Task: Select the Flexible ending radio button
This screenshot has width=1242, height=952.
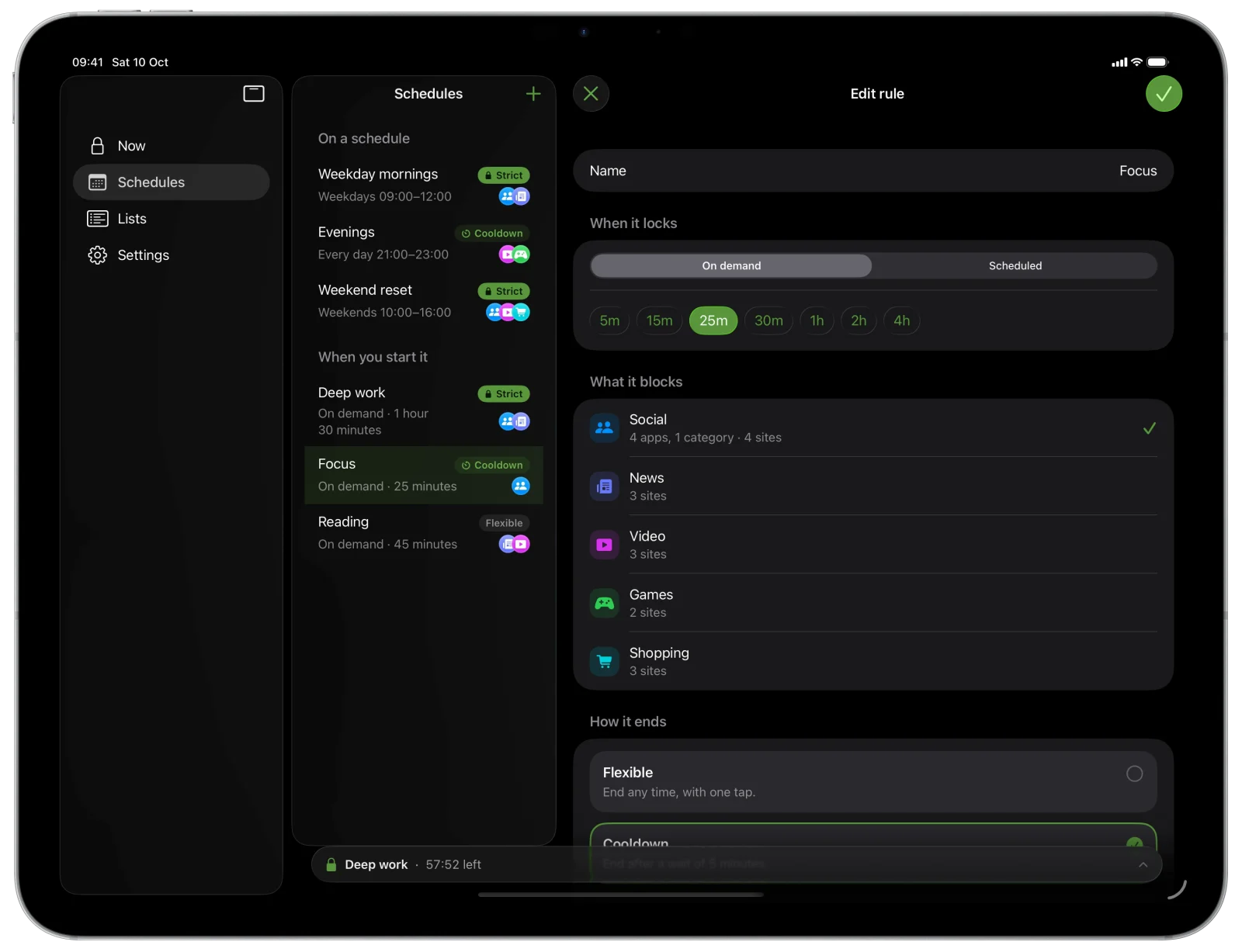Action: [1134, 774]
